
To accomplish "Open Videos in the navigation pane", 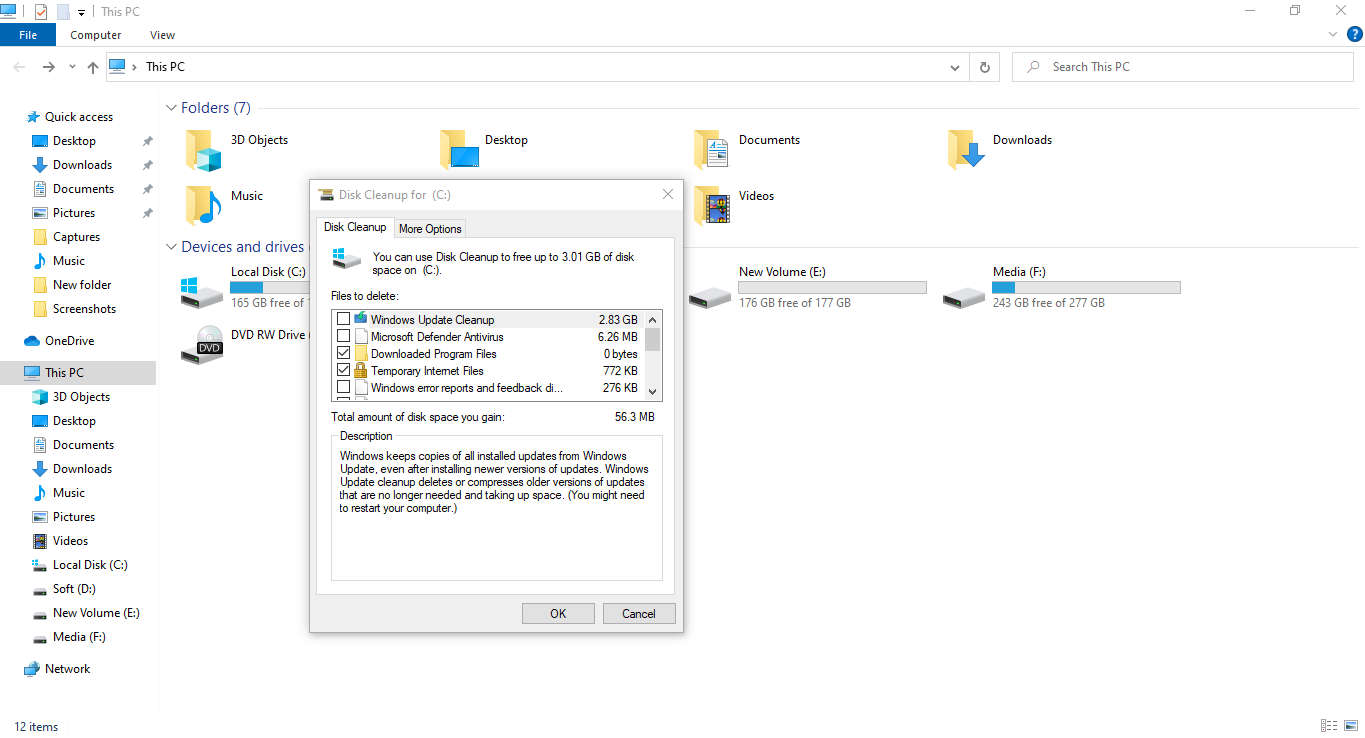I will point(60,541).
